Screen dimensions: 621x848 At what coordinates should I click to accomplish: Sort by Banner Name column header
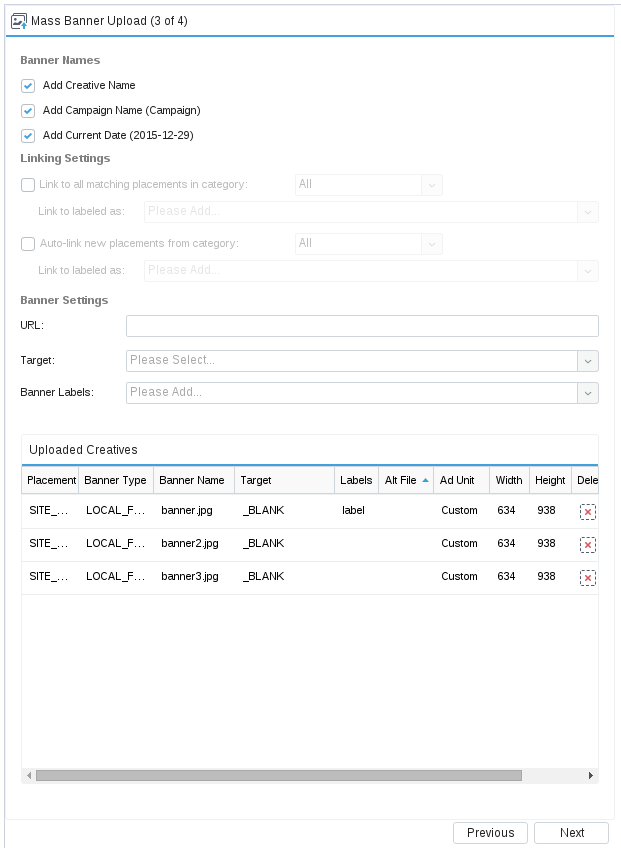[194, 480]
